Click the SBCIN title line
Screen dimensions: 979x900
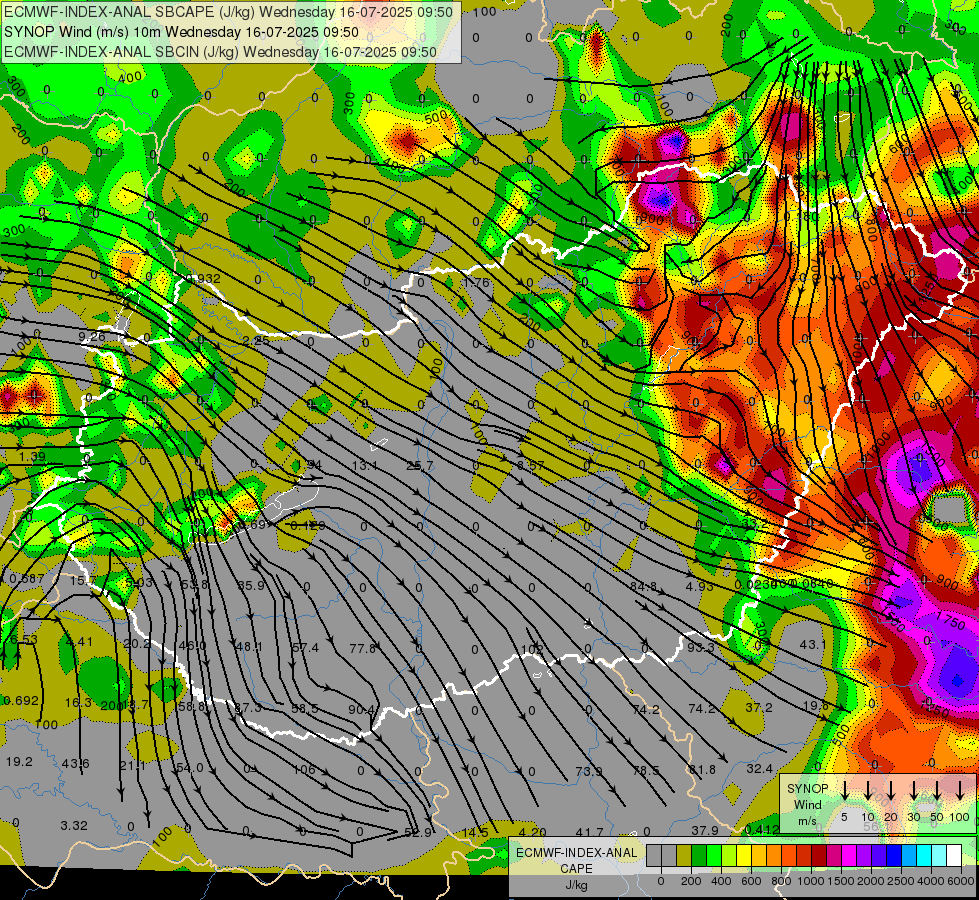click(220, 52)
